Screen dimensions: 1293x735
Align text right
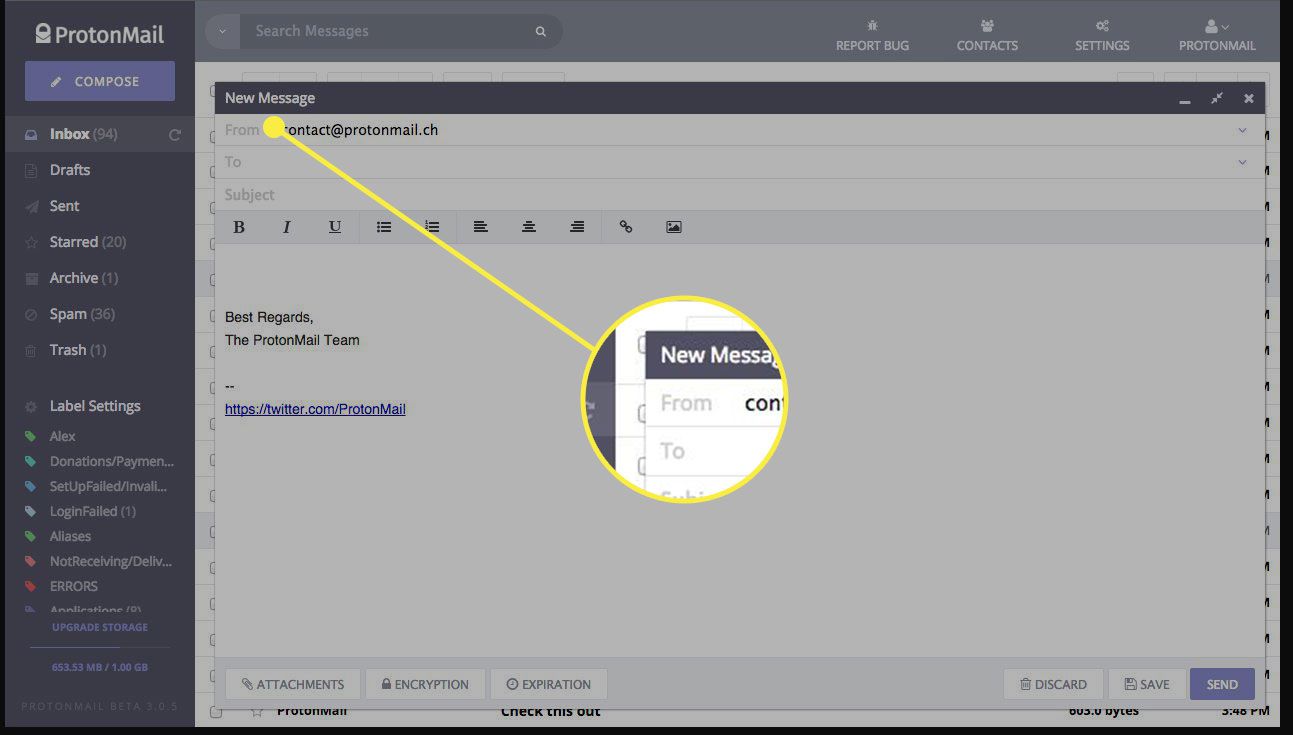[577, 227]
